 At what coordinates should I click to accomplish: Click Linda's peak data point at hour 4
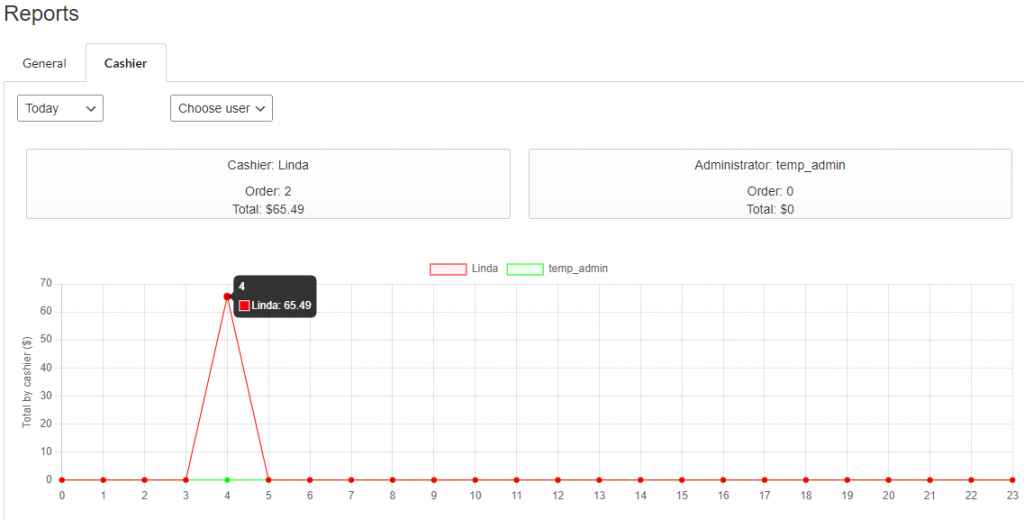(227, 297)
